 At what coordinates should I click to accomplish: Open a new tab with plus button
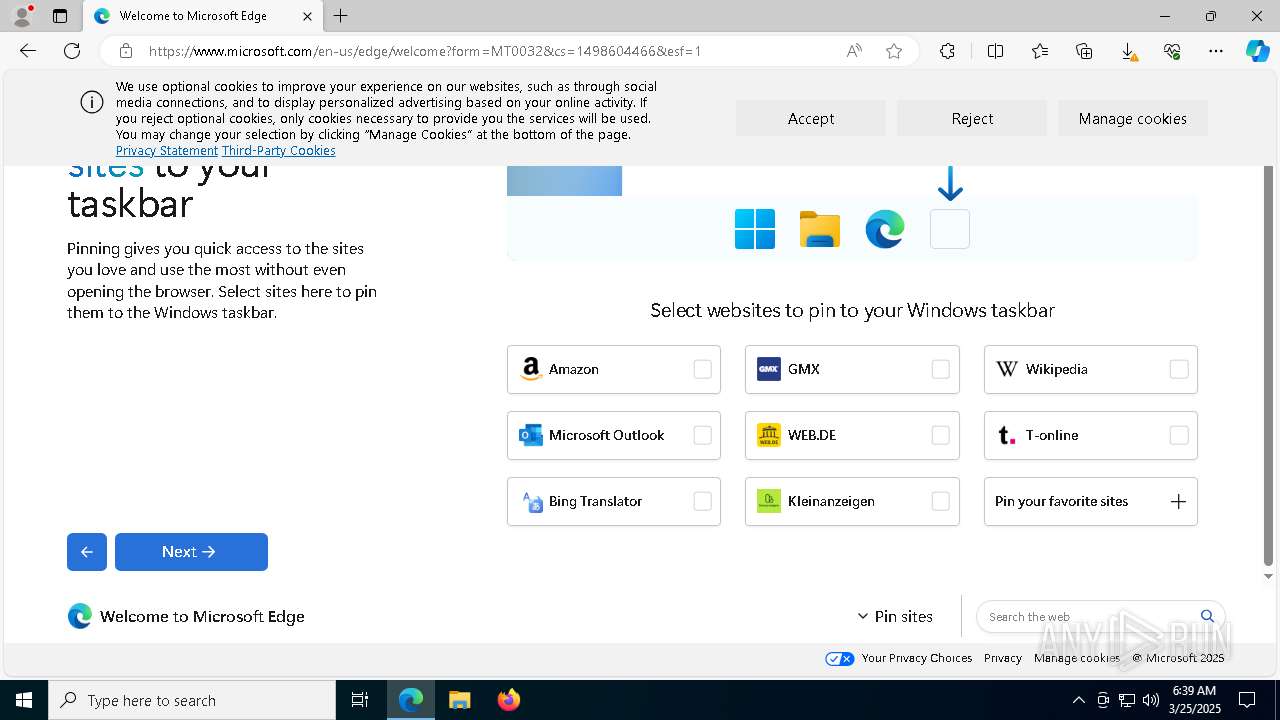(x=340, y=16)
